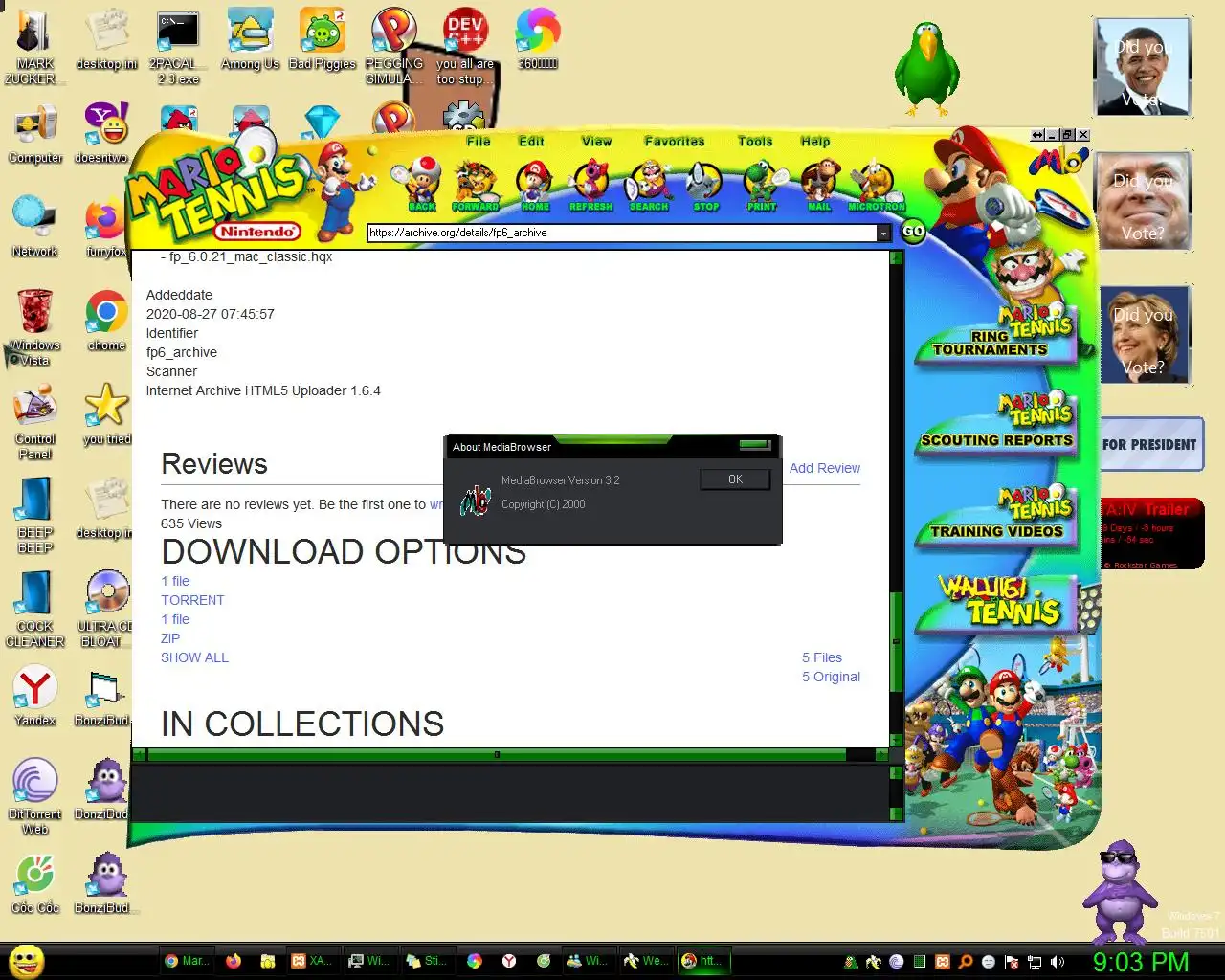Click the green parrot desktop character
The width and height of the screenshot is (1225, 980).
pos(926,69)
